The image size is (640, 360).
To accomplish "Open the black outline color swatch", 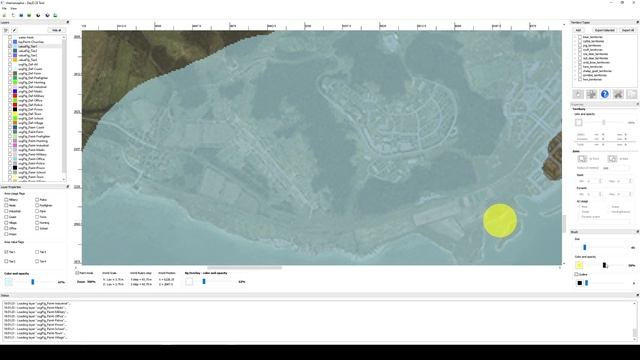I will 579,283.
